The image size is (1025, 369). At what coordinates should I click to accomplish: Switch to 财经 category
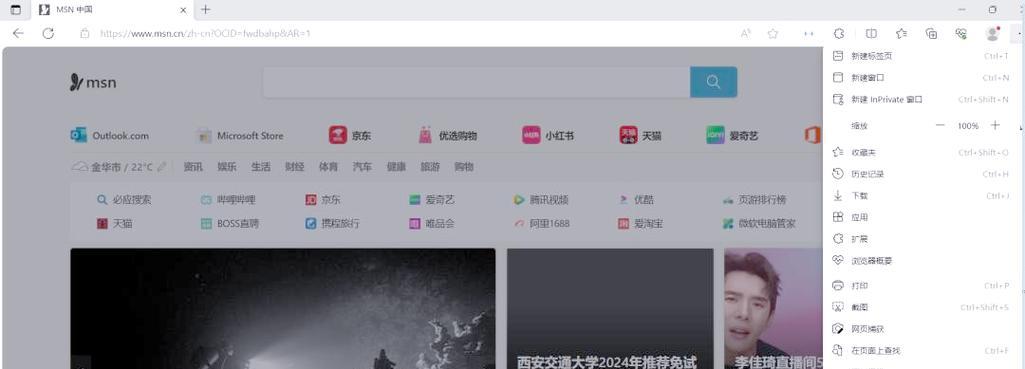(x=295, y=167)
